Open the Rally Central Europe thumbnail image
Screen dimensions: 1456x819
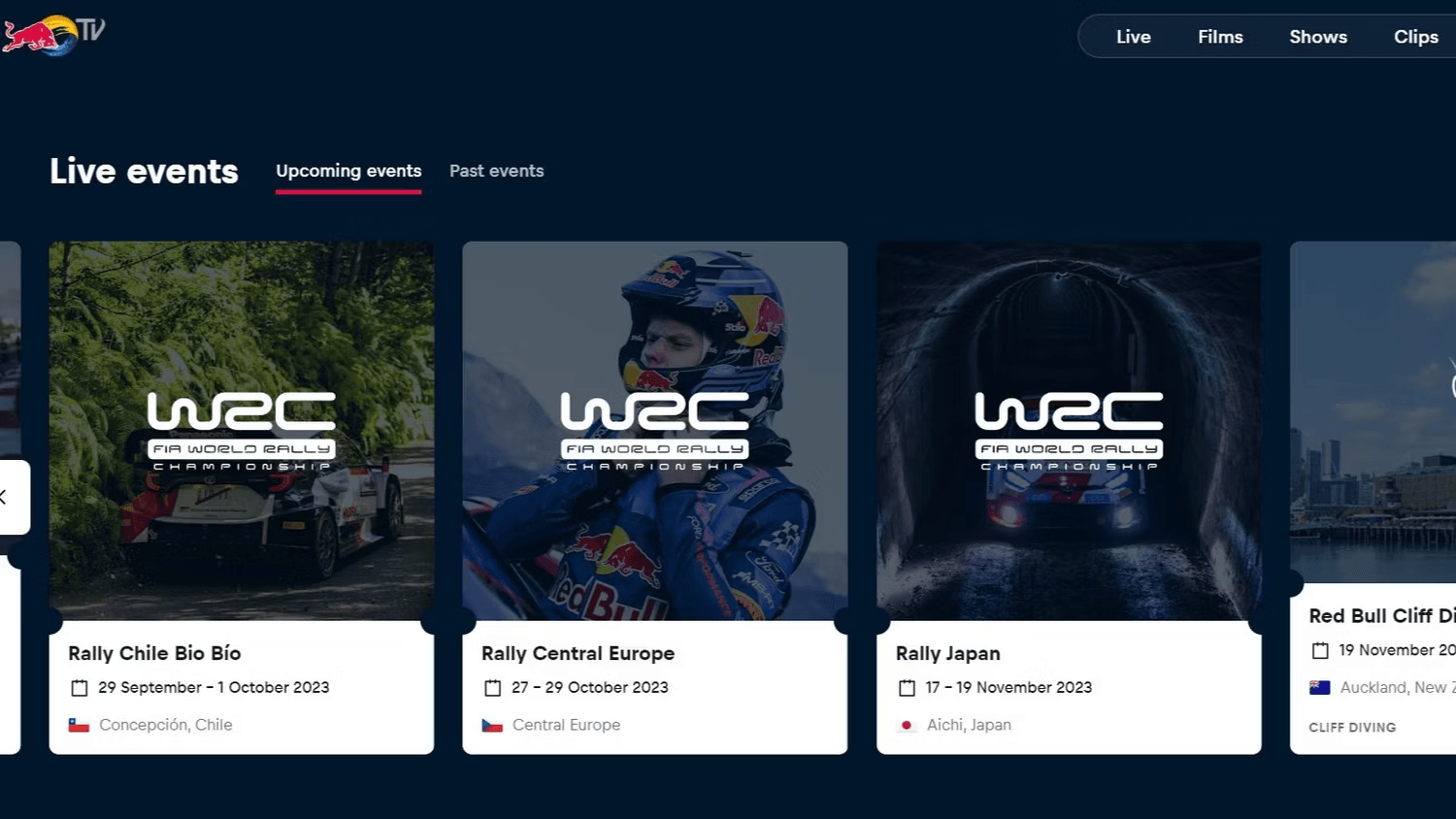655,431
